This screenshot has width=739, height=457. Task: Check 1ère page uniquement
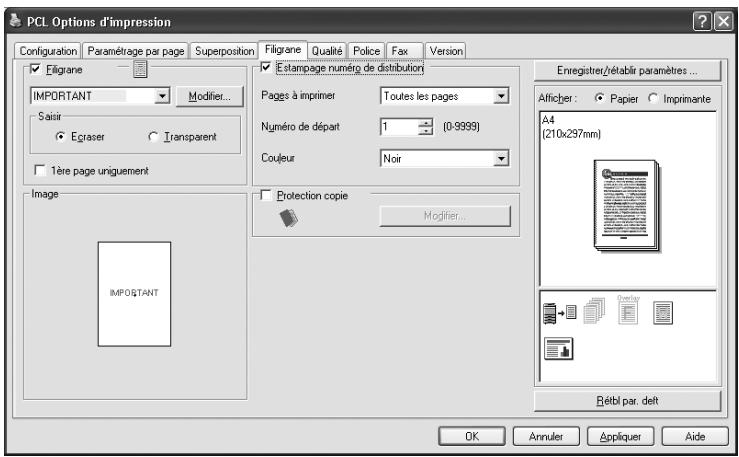41,170
